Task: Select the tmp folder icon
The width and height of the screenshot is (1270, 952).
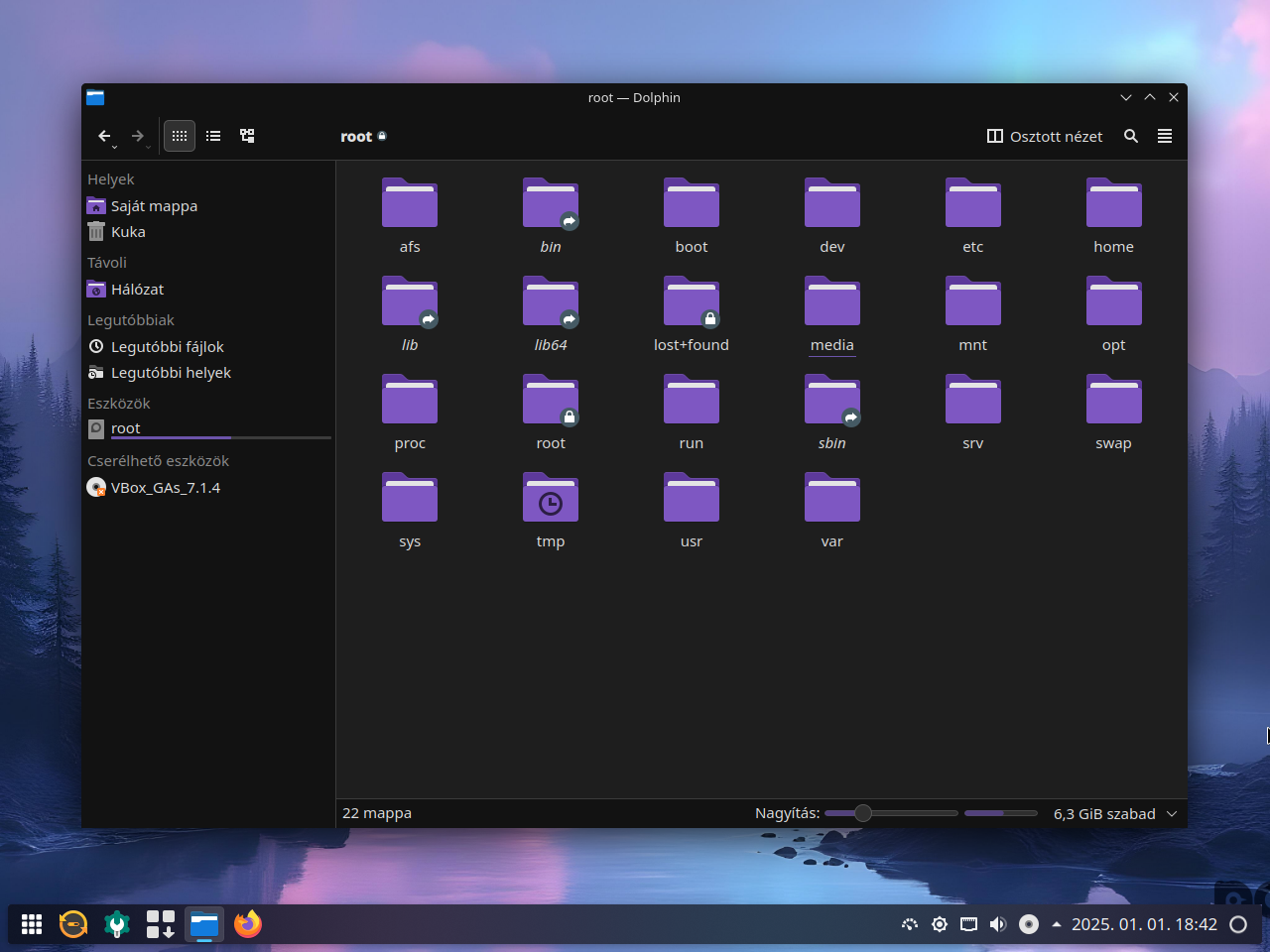Action: click(551, 497)
